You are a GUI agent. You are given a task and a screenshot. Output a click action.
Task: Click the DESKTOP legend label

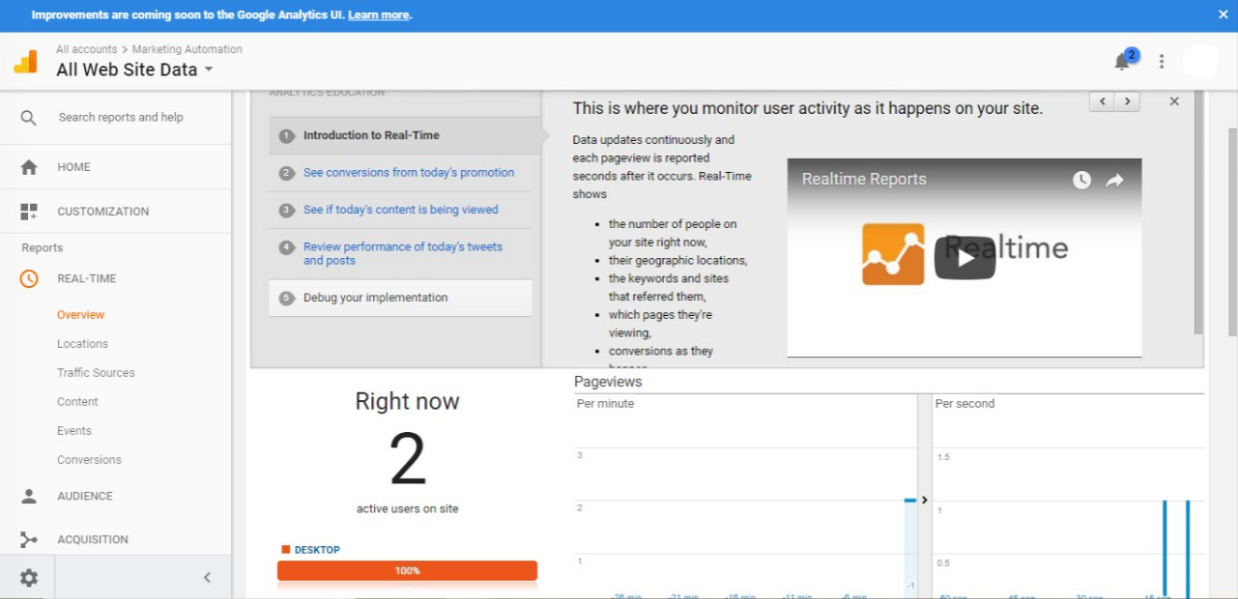point(317,550)
